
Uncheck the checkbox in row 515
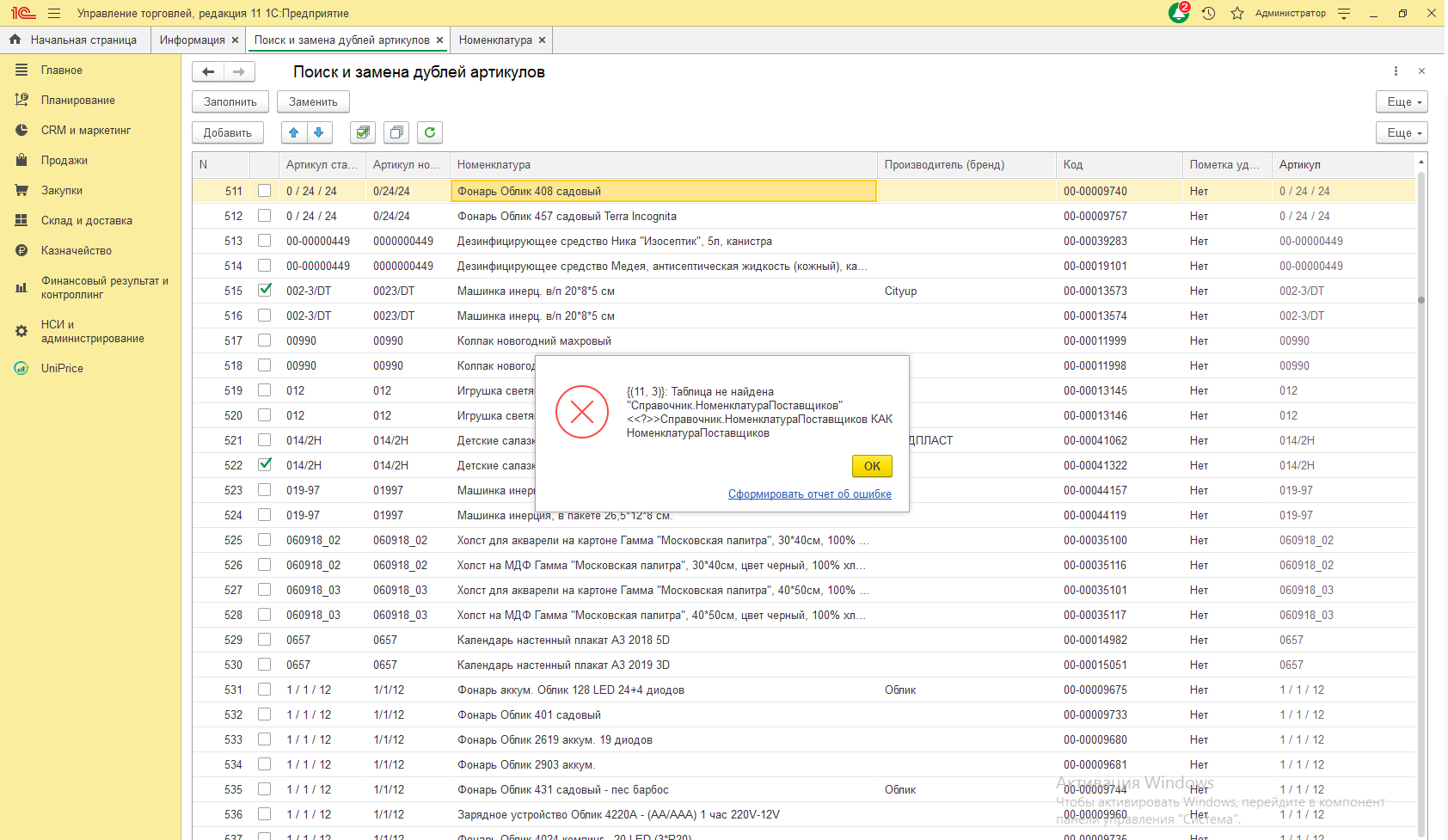(x=265, y=291)
